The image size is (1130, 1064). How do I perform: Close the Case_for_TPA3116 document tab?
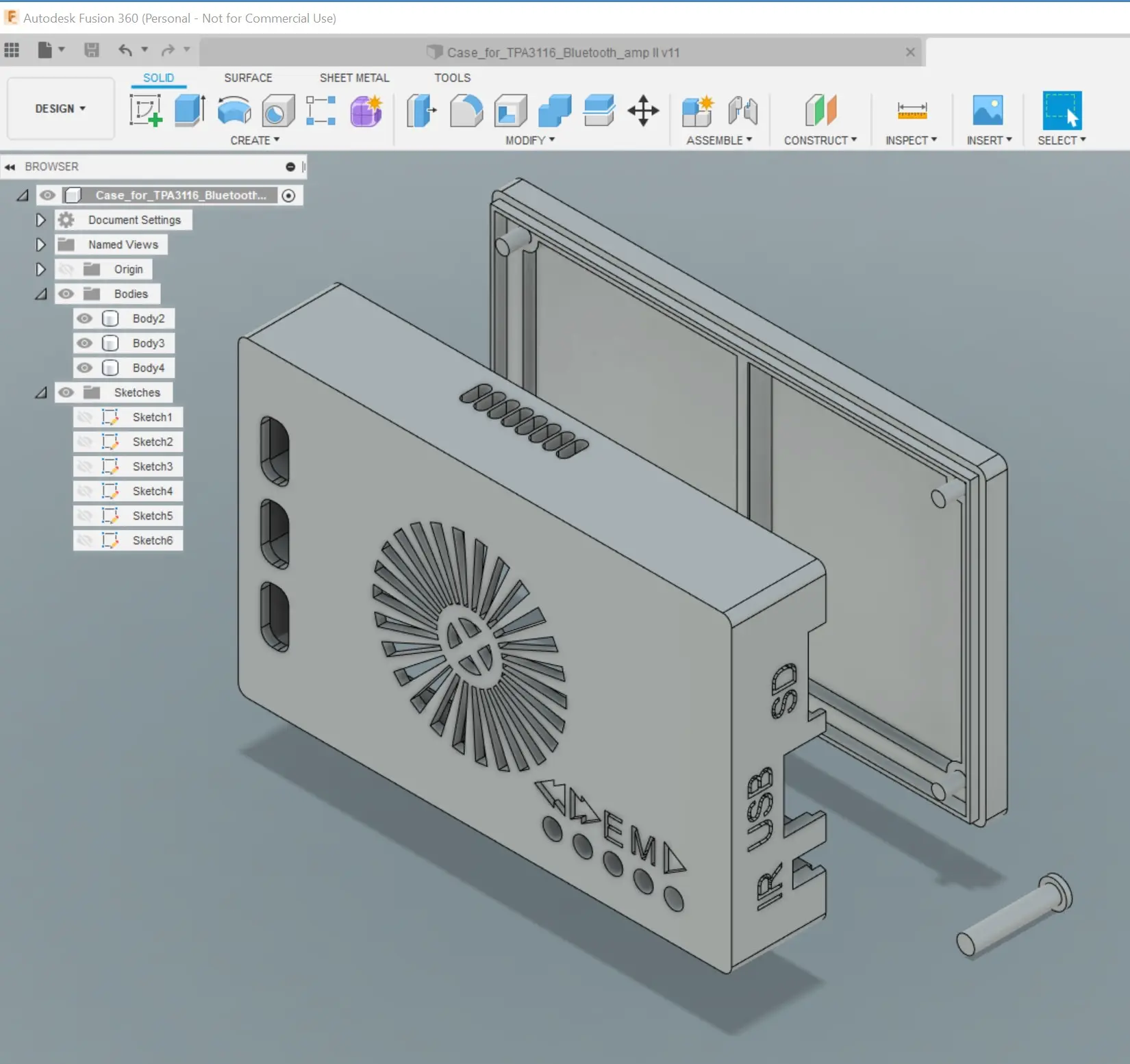tap(910, 52)
